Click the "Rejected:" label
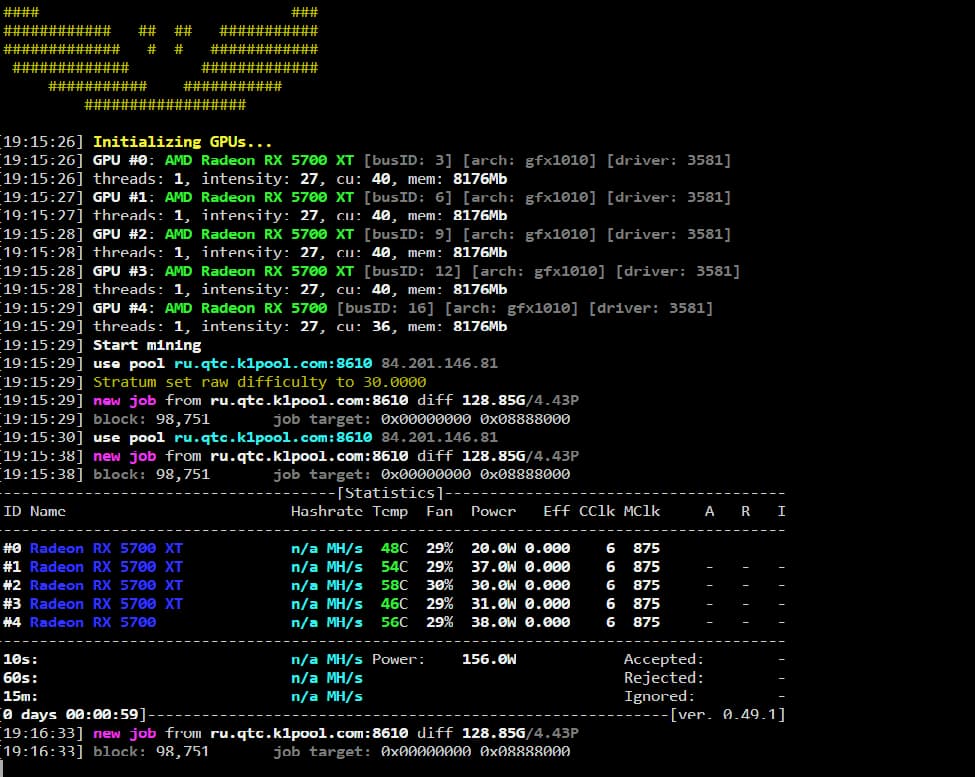The image size is (975, 777). [664, 678]
